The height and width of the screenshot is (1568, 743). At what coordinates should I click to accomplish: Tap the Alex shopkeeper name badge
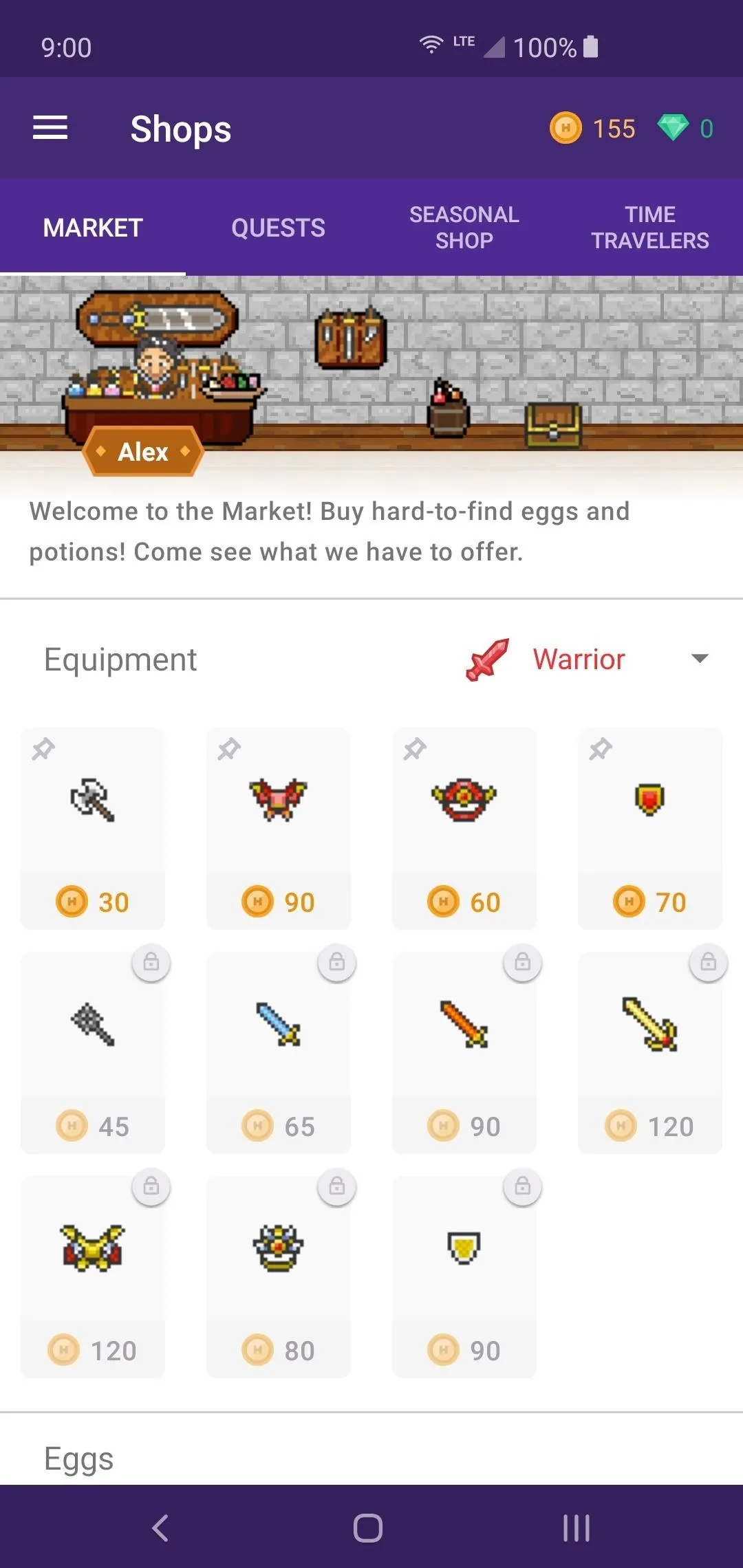tap(143, 452)
